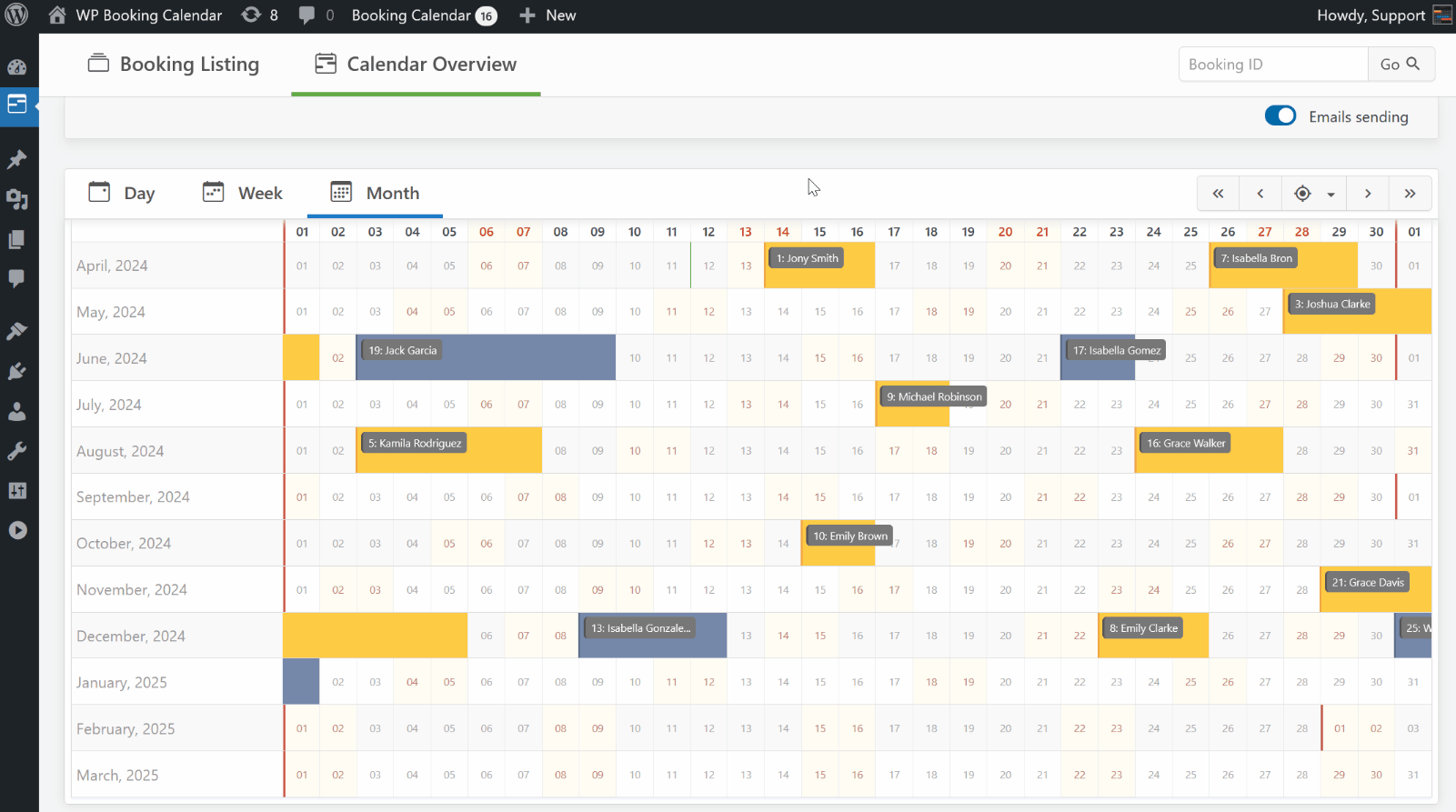Open Tools wrench icon in sidebar
The image size is (1456, 812).
[x=17, y=451]
